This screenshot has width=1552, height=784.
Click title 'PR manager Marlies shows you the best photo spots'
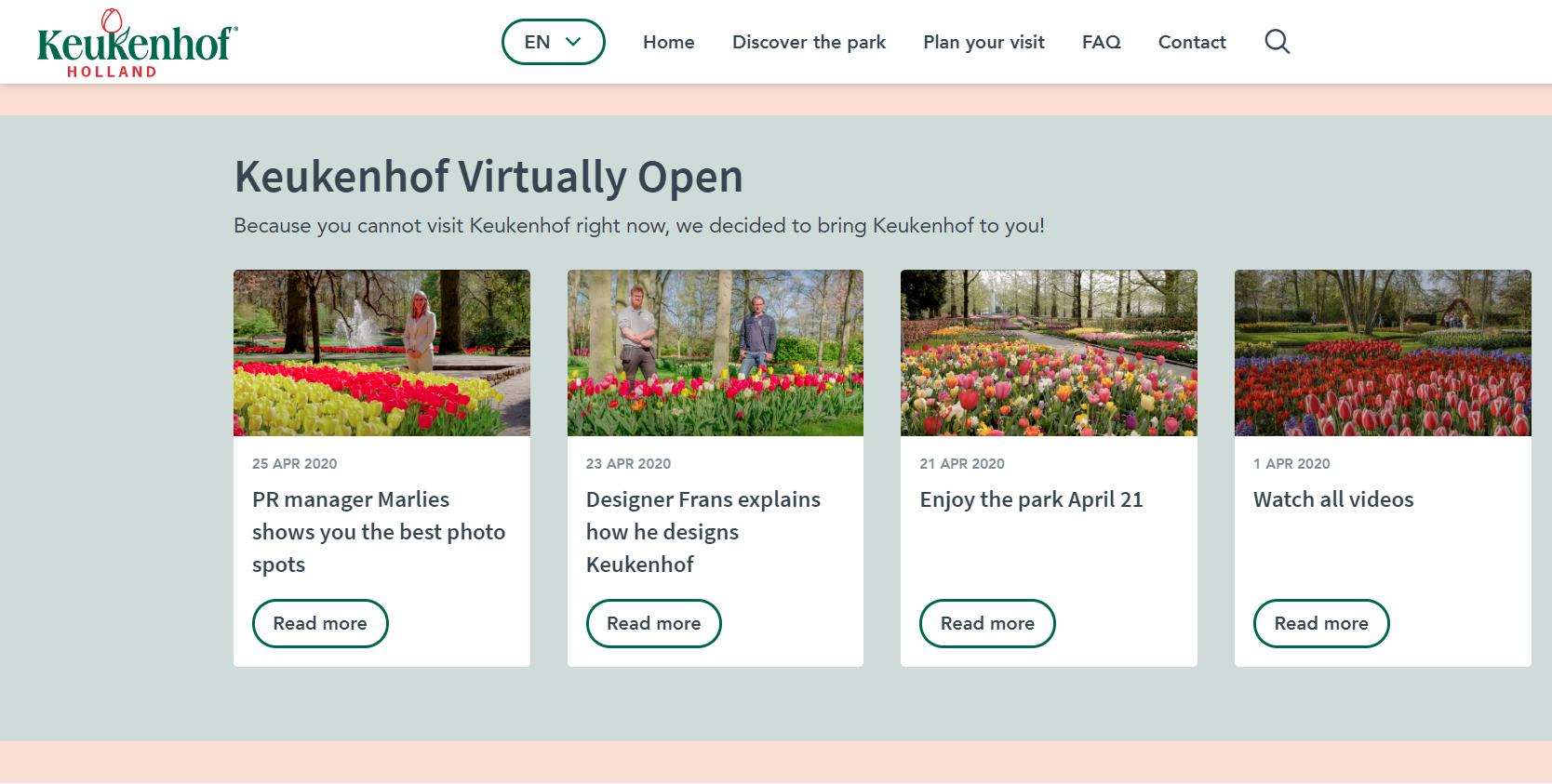pos(379,532)
